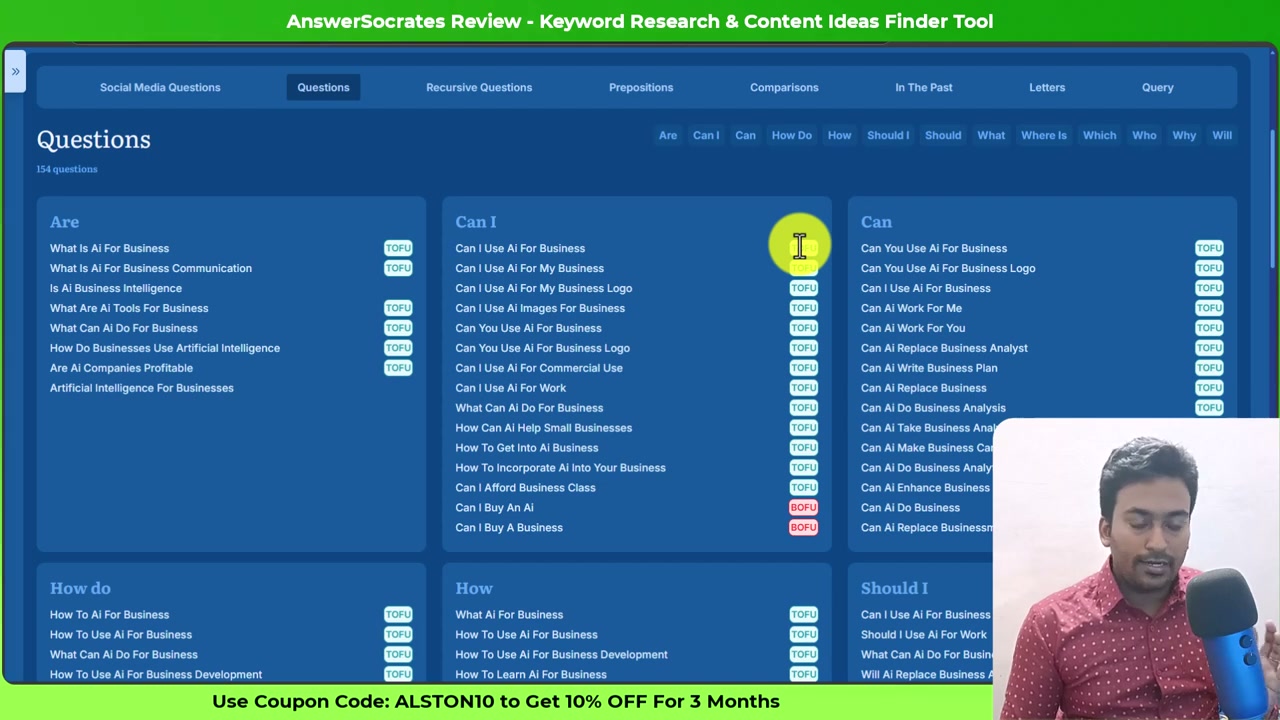Jump to the 'Why' question filter
The width and height of the screenshot is (1280, 720).
pos(1184,135)
